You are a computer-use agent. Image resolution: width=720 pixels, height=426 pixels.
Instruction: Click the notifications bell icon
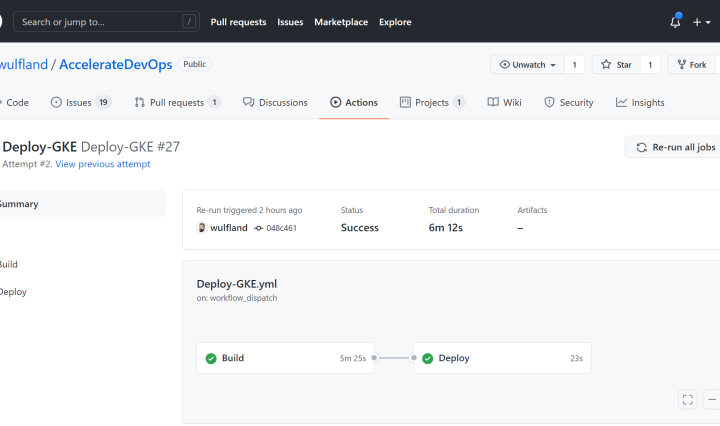tap(675, 22)
